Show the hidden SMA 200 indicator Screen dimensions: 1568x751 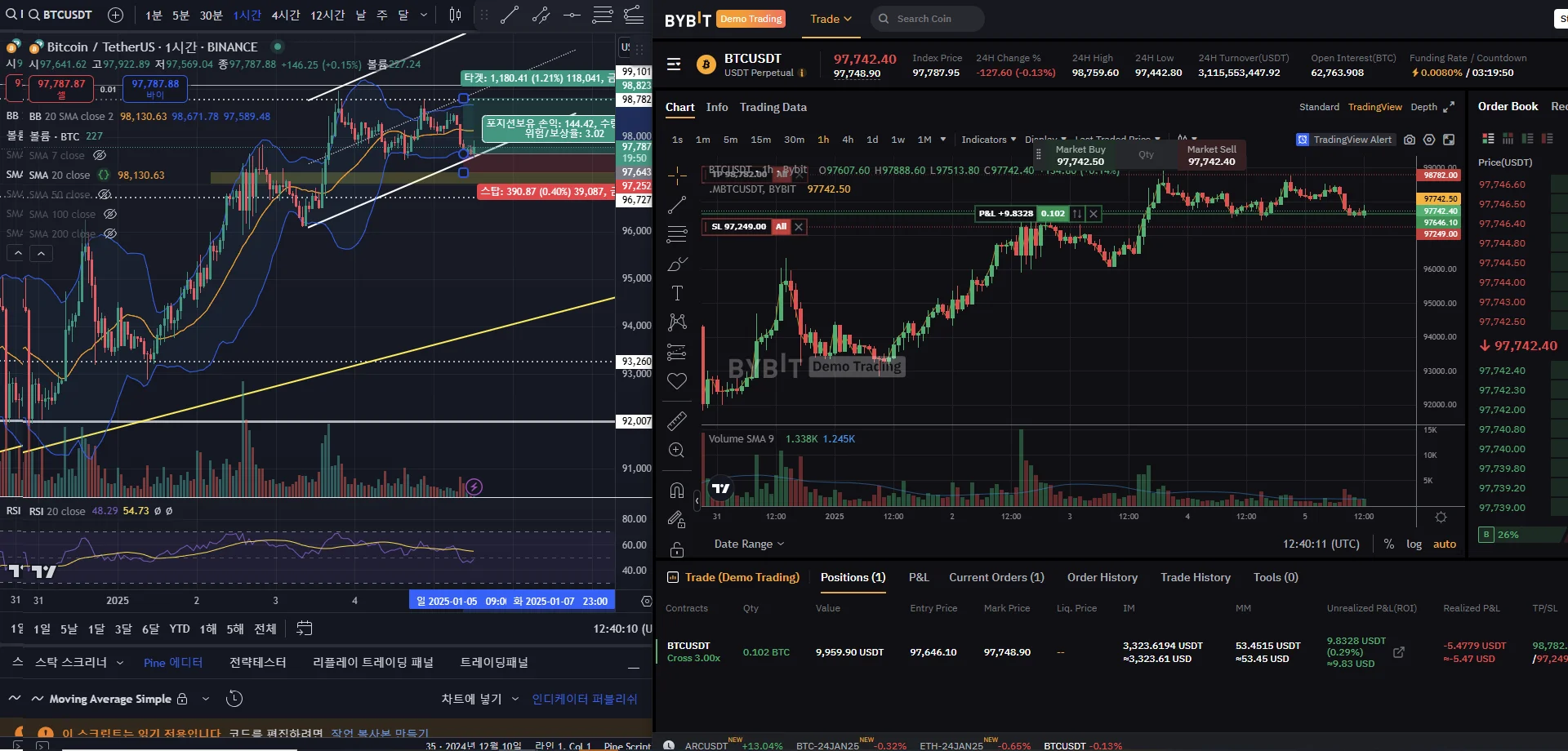tap(110, 233)
